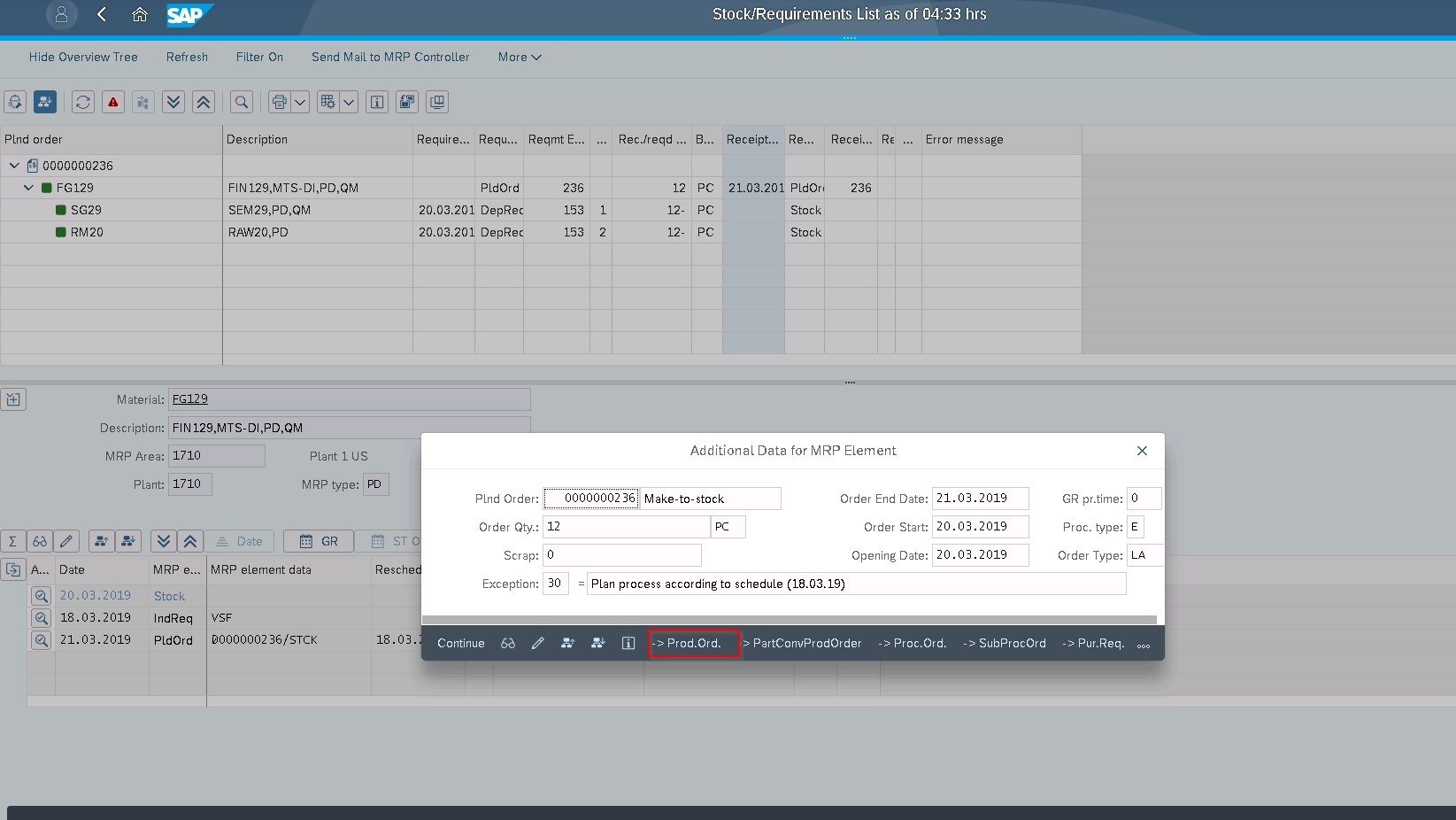
Task: Click the GR calendar button
Action: pos(319,541)
